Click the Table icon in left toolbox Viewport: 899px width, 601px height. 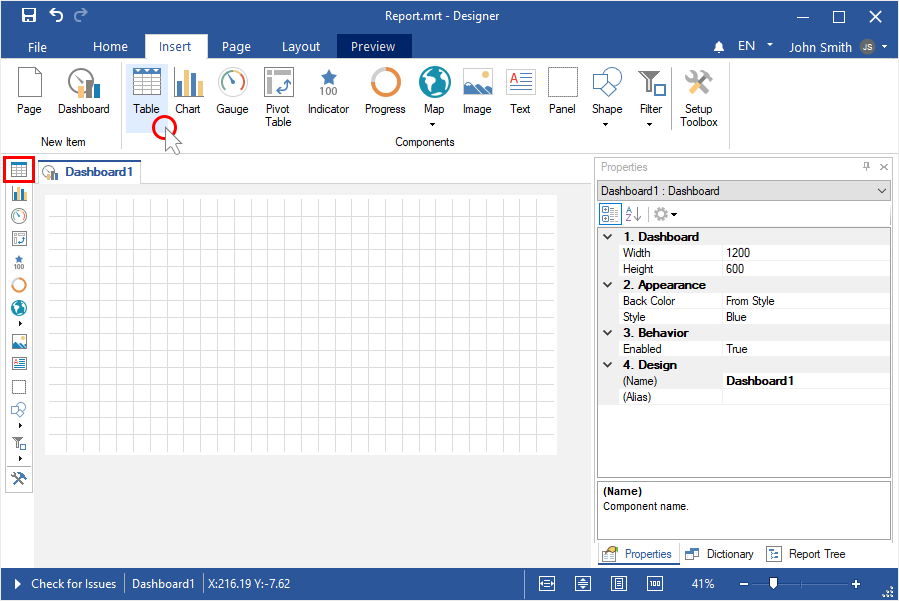[19, 170]
